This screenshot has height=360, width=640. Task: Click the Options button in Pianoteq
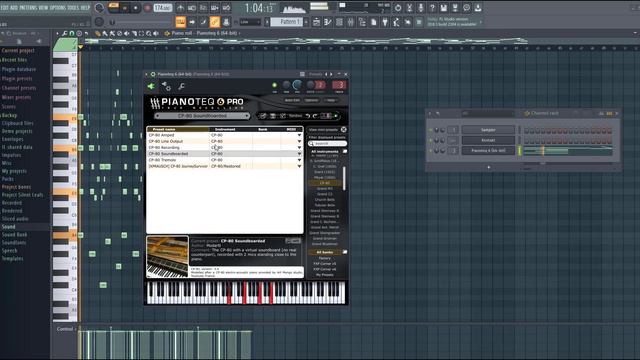coord(311,100)
